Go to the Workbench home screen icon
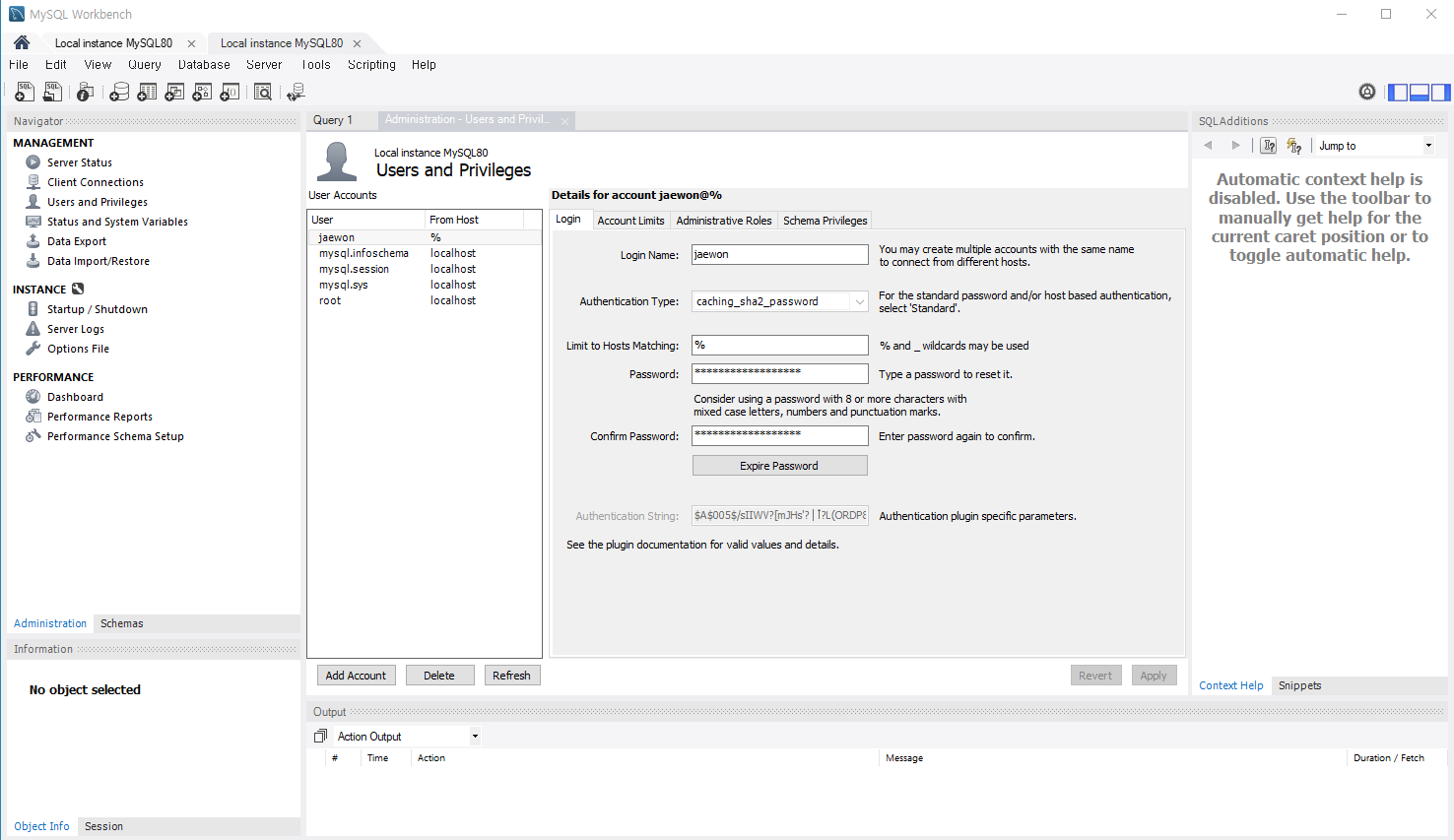This screenshot has height=840, width=1454. (x=22, y=42)
